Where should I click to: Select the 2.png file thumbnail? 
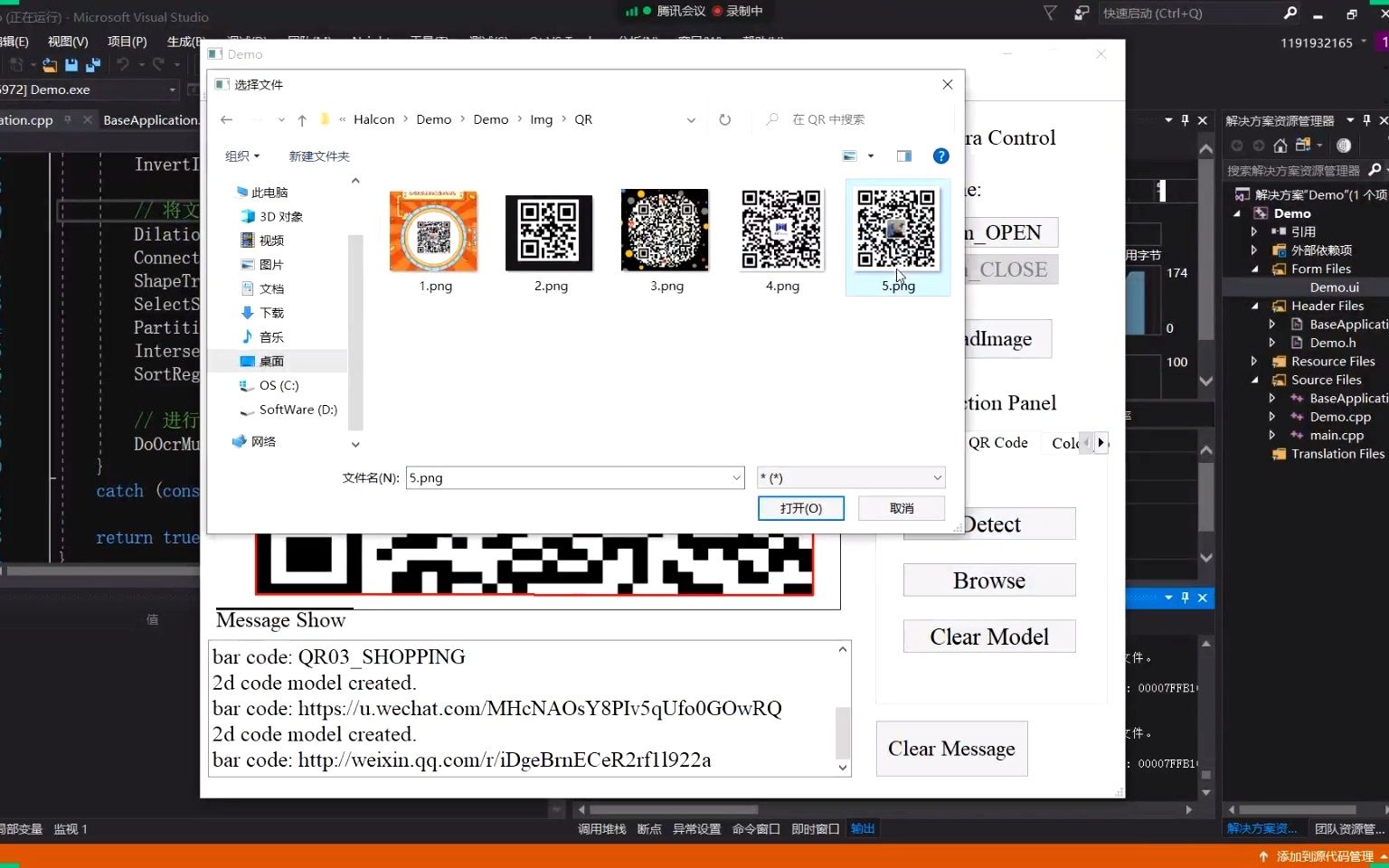click(549, 232)
